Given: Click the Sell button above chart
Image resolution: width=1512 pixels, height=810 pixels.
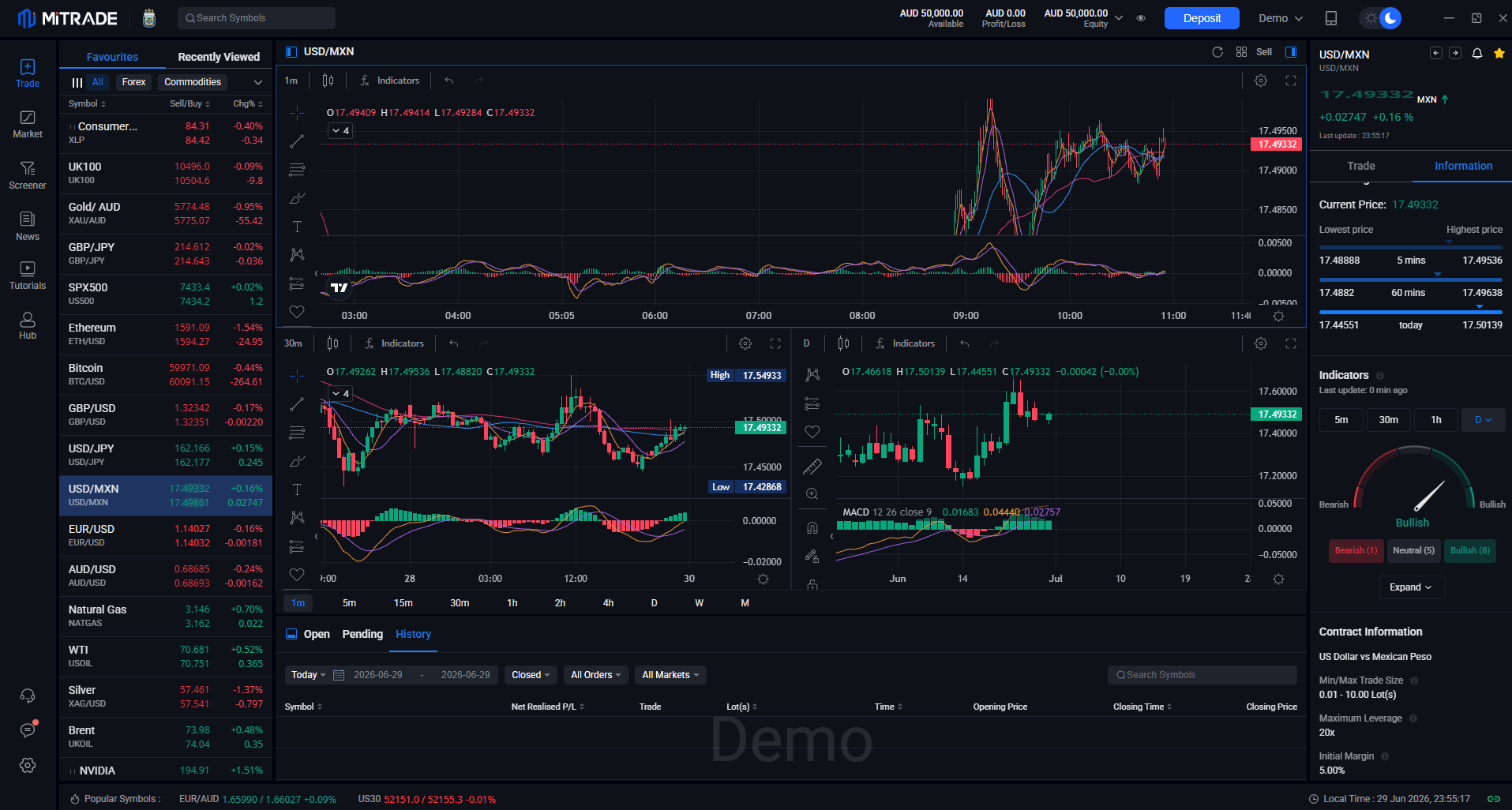Looking at the screenshot, I should pos(1264,52).
